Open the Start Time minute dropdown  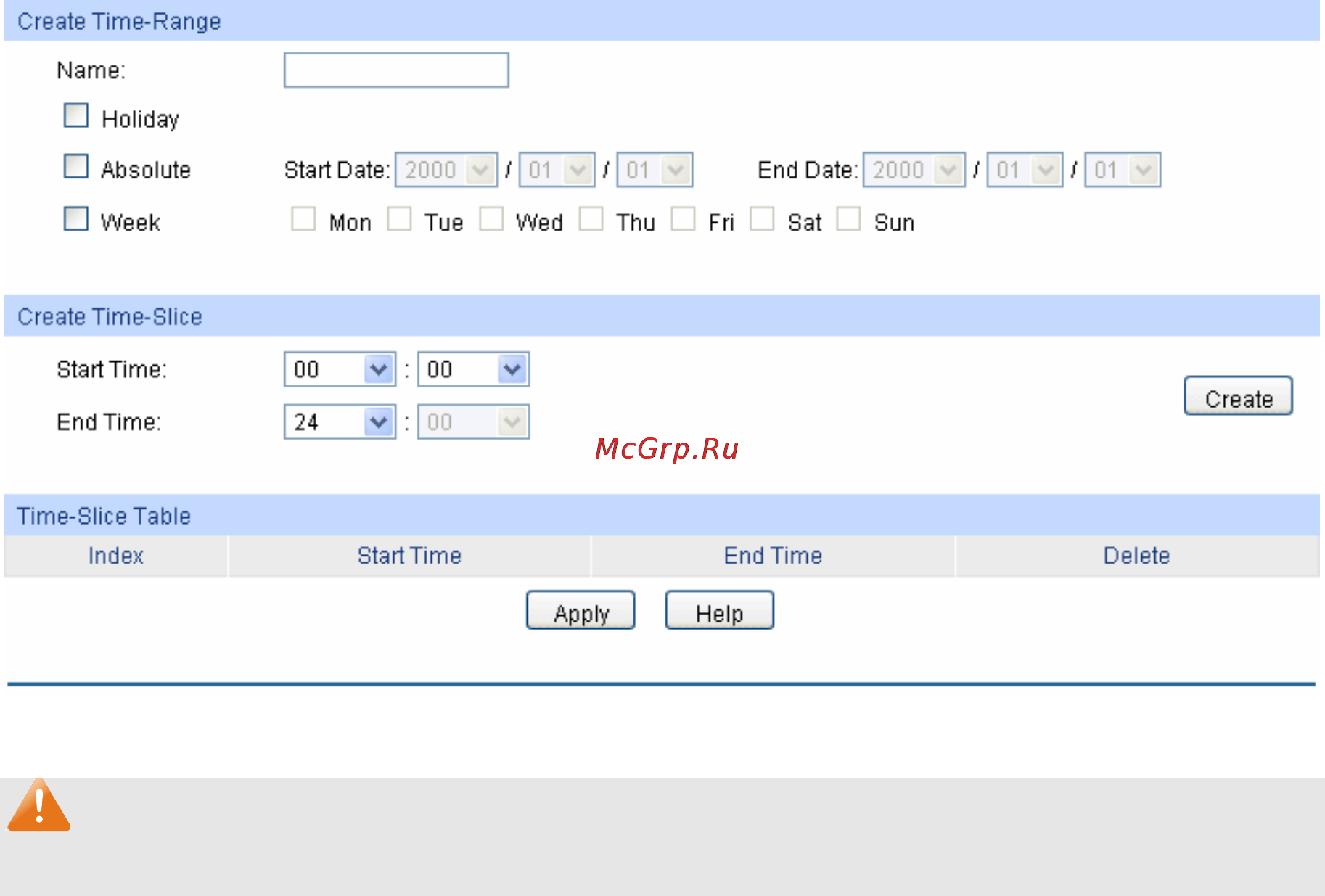(x=474, y=369)
